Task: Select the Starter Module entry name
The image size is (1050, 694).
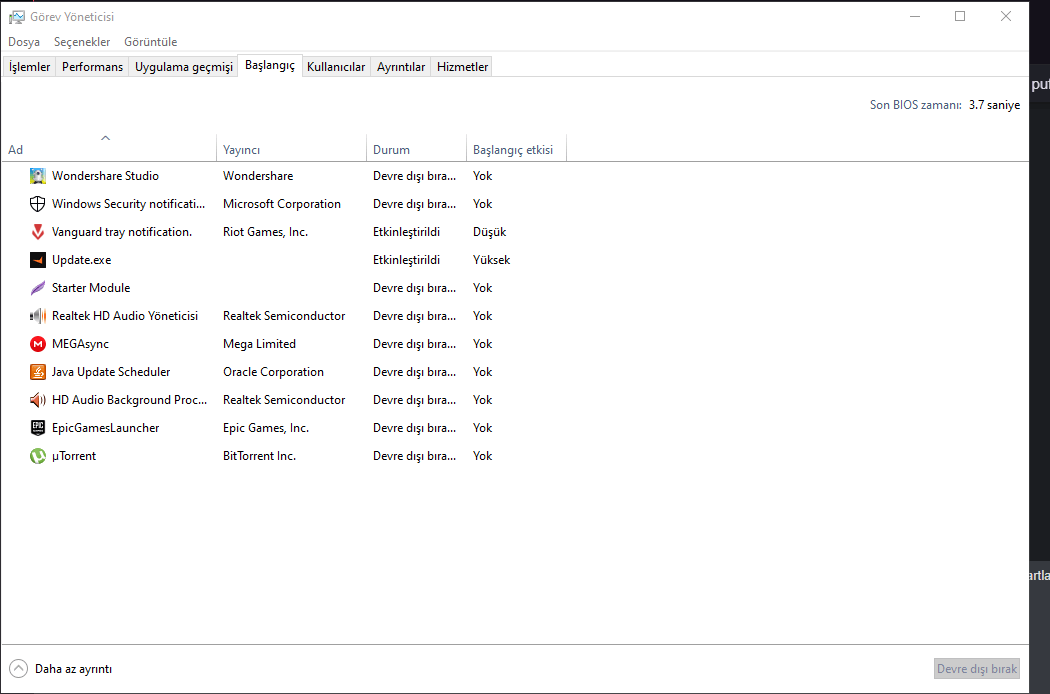Action: [91, 288]
